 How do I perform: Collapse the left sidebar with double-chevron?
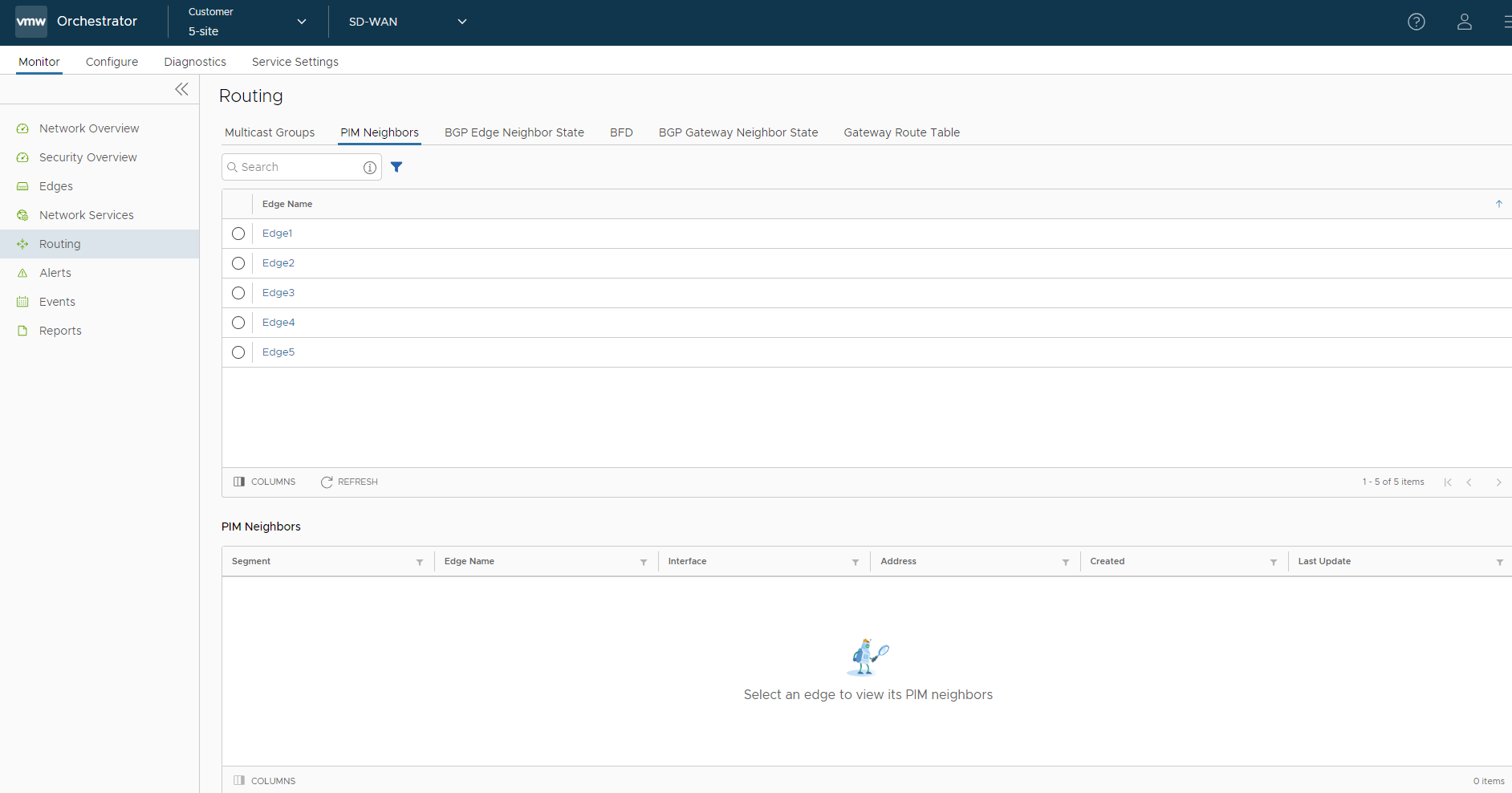[x=182, y=89]
